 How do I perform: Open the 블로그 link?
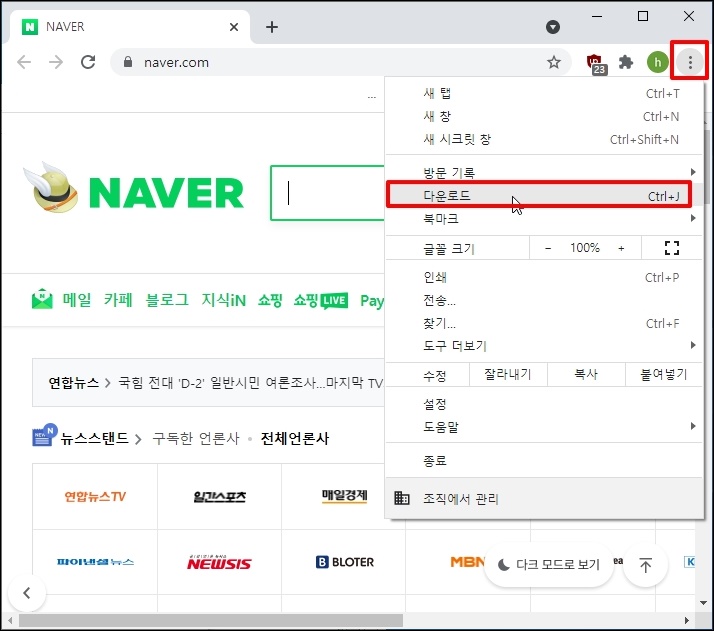click(167, 300)
